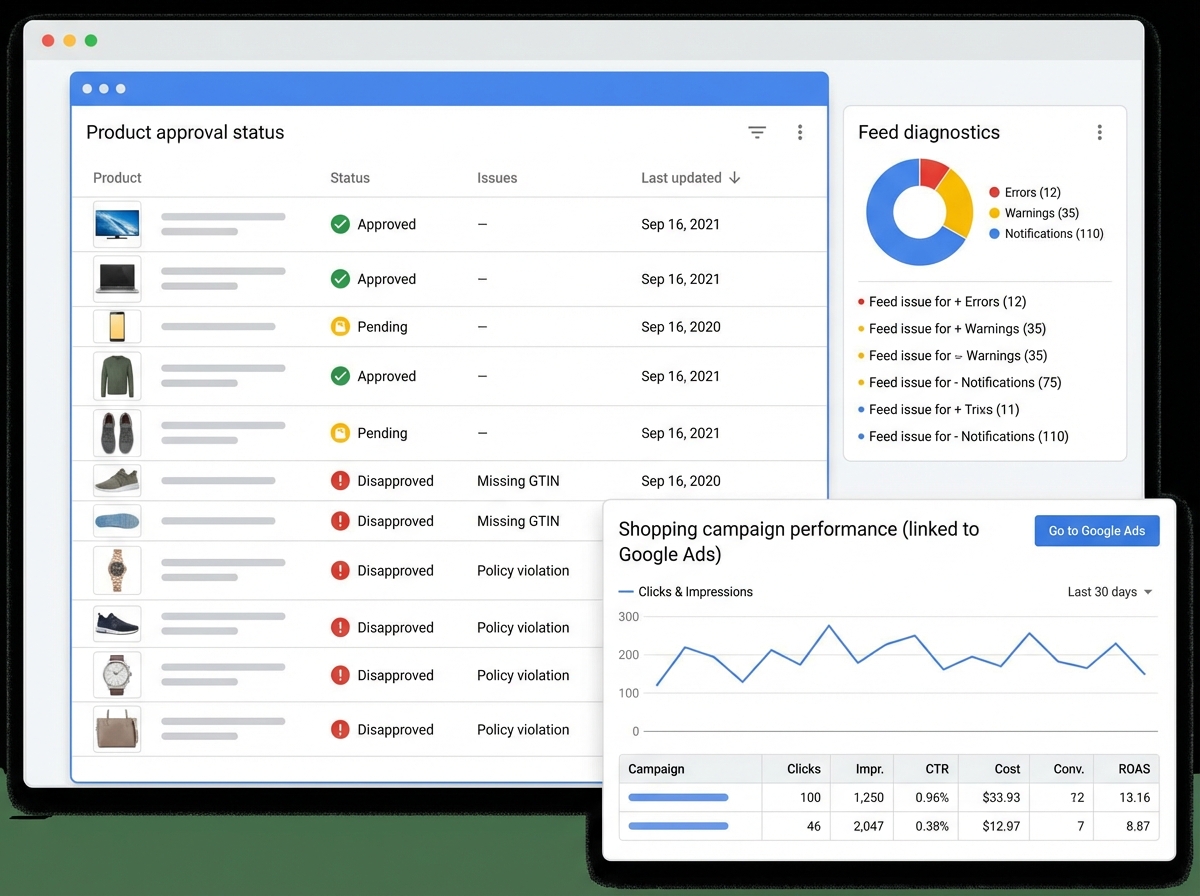Click the Campaign column header

pos(656,769)
